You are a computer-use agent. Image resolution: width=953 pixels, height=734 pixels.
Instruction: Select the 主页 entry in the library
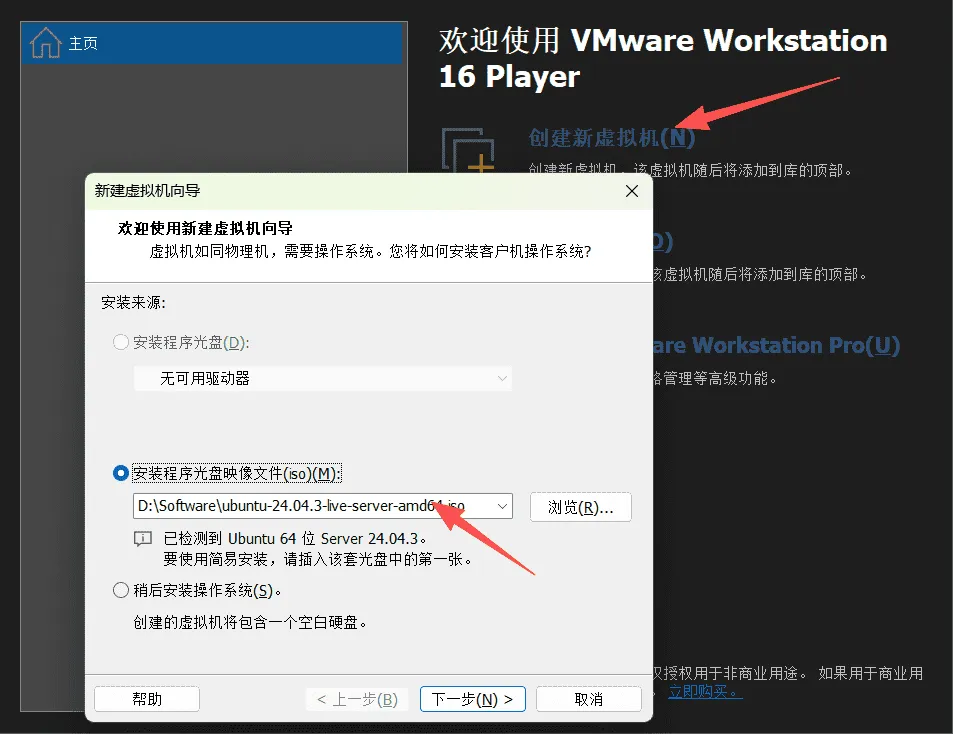coord(212,43)
